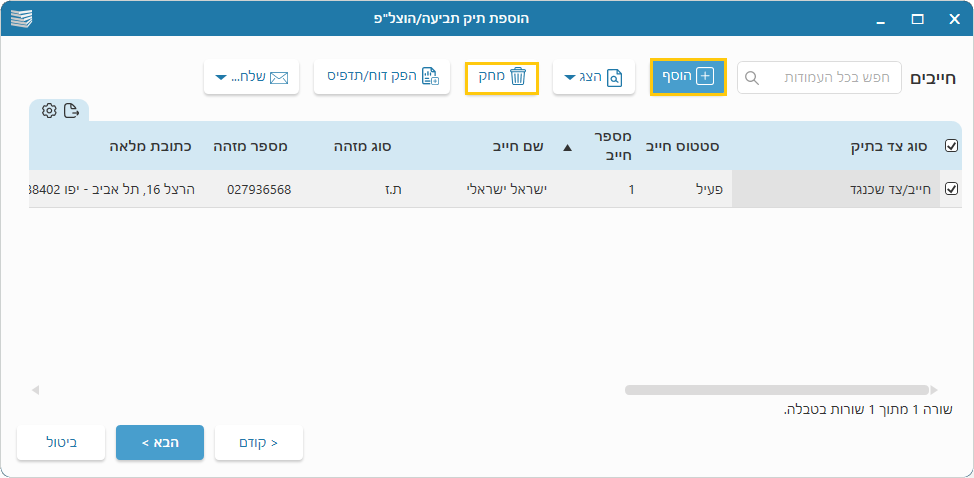Click the סטטוס חייב column header
Image resolution: width=974 pixels, height=478 pixels.
[x=685, y=146]
